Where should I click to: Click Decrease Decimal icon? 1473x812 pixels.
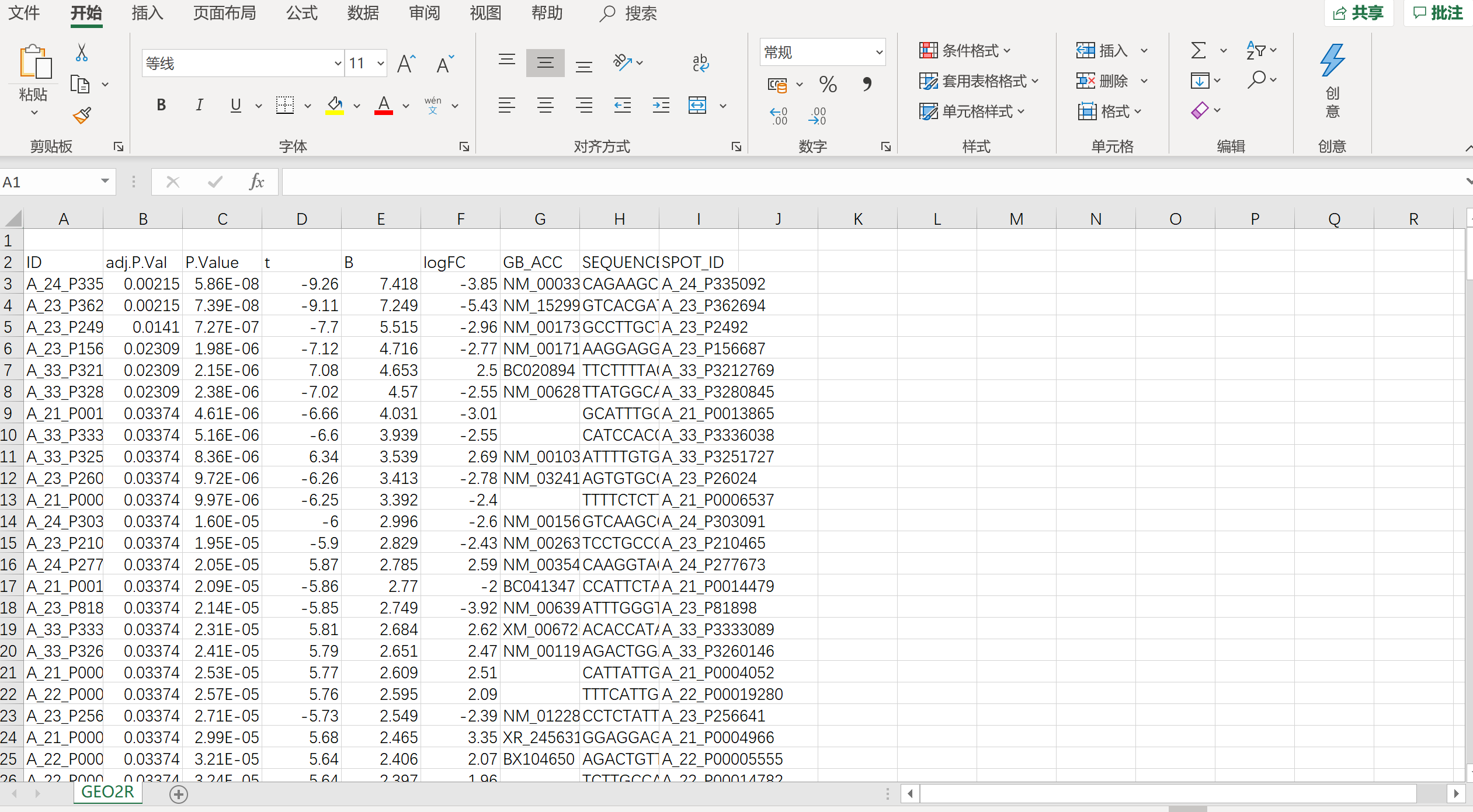(x=817, y=116)
